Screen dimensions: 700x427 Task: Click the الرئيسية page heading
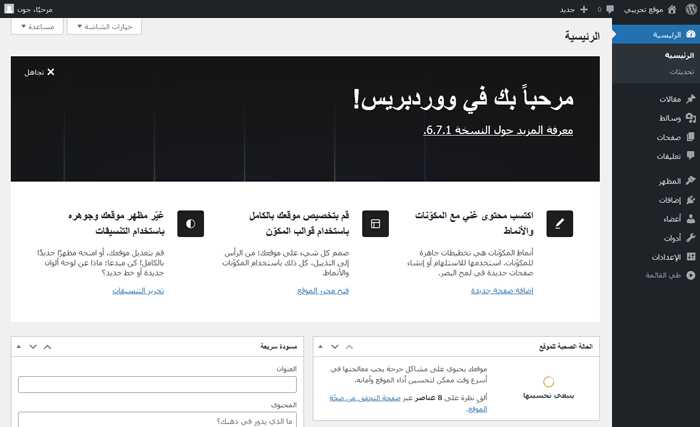582,36
